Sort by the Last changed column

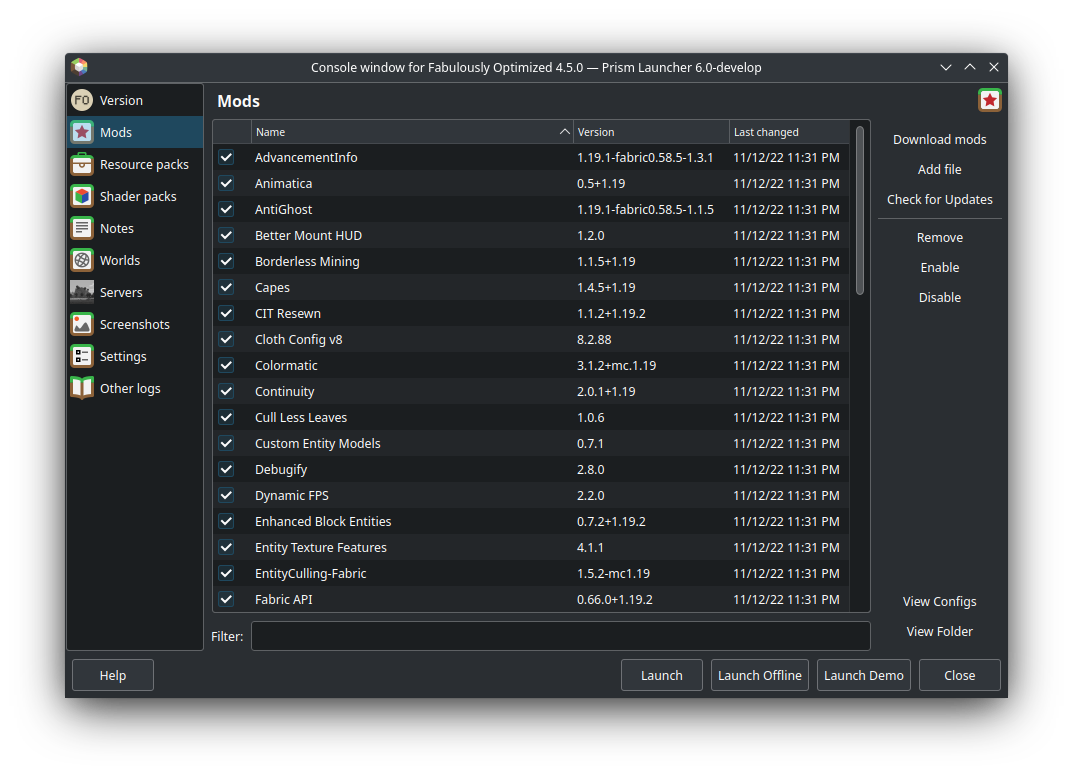789,132
